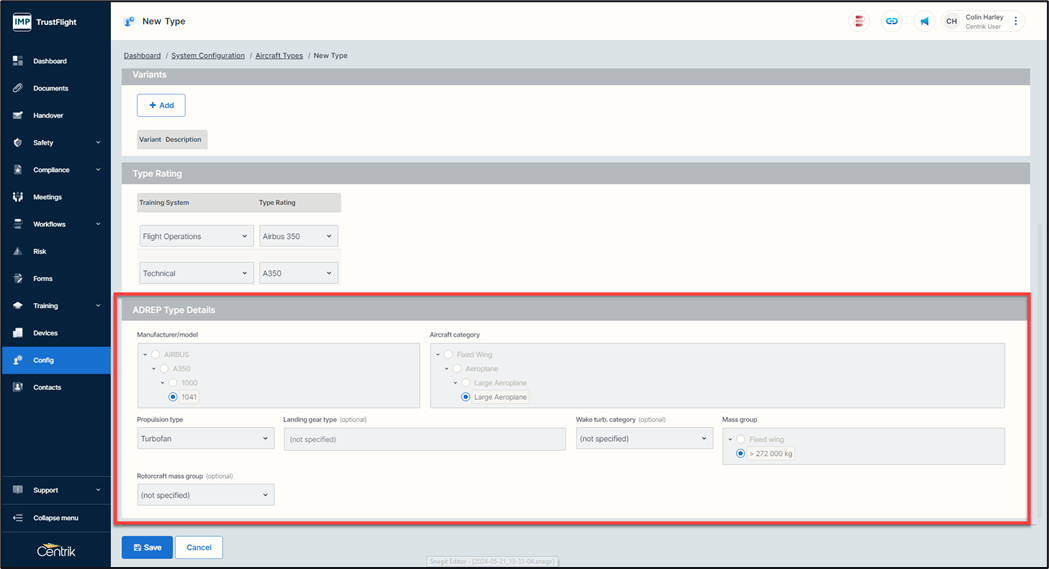Click the Landing gear type field

coord(424,438)
